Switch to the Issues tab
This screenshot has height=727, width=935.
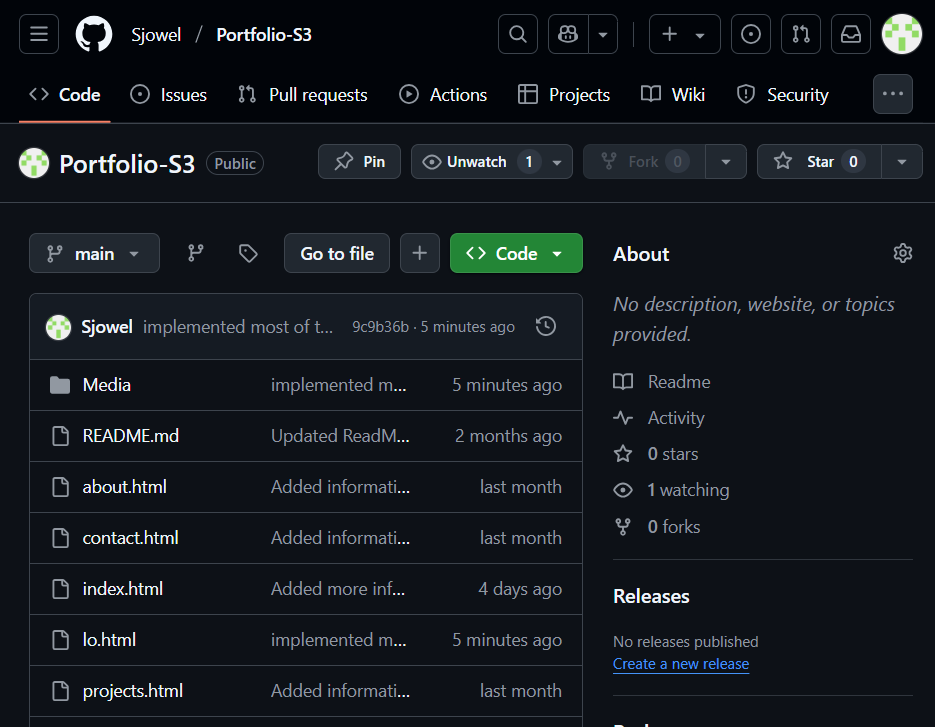point(169,95)
